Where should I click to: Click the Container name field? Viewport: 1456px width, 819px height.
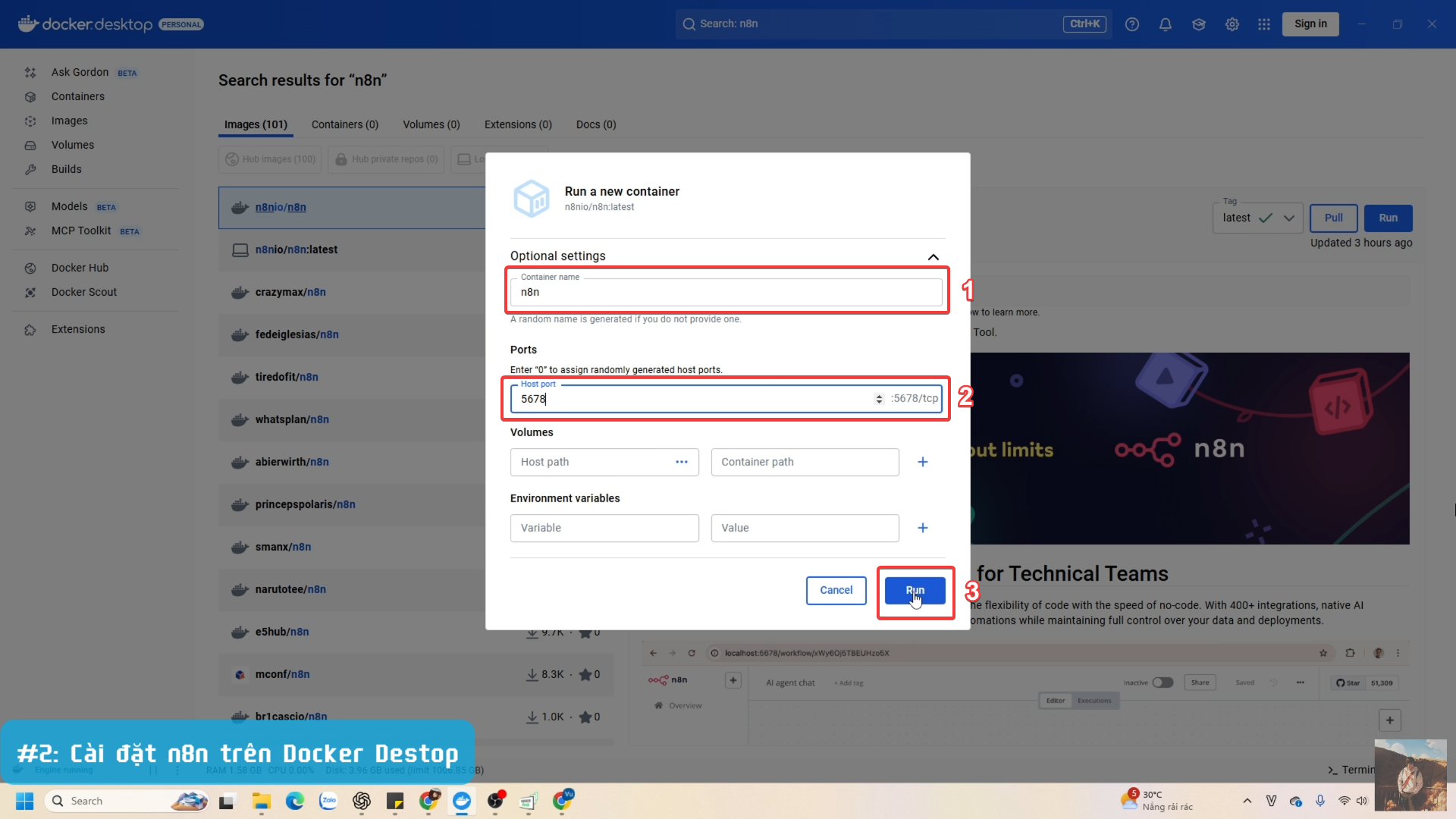coord(726,292)
